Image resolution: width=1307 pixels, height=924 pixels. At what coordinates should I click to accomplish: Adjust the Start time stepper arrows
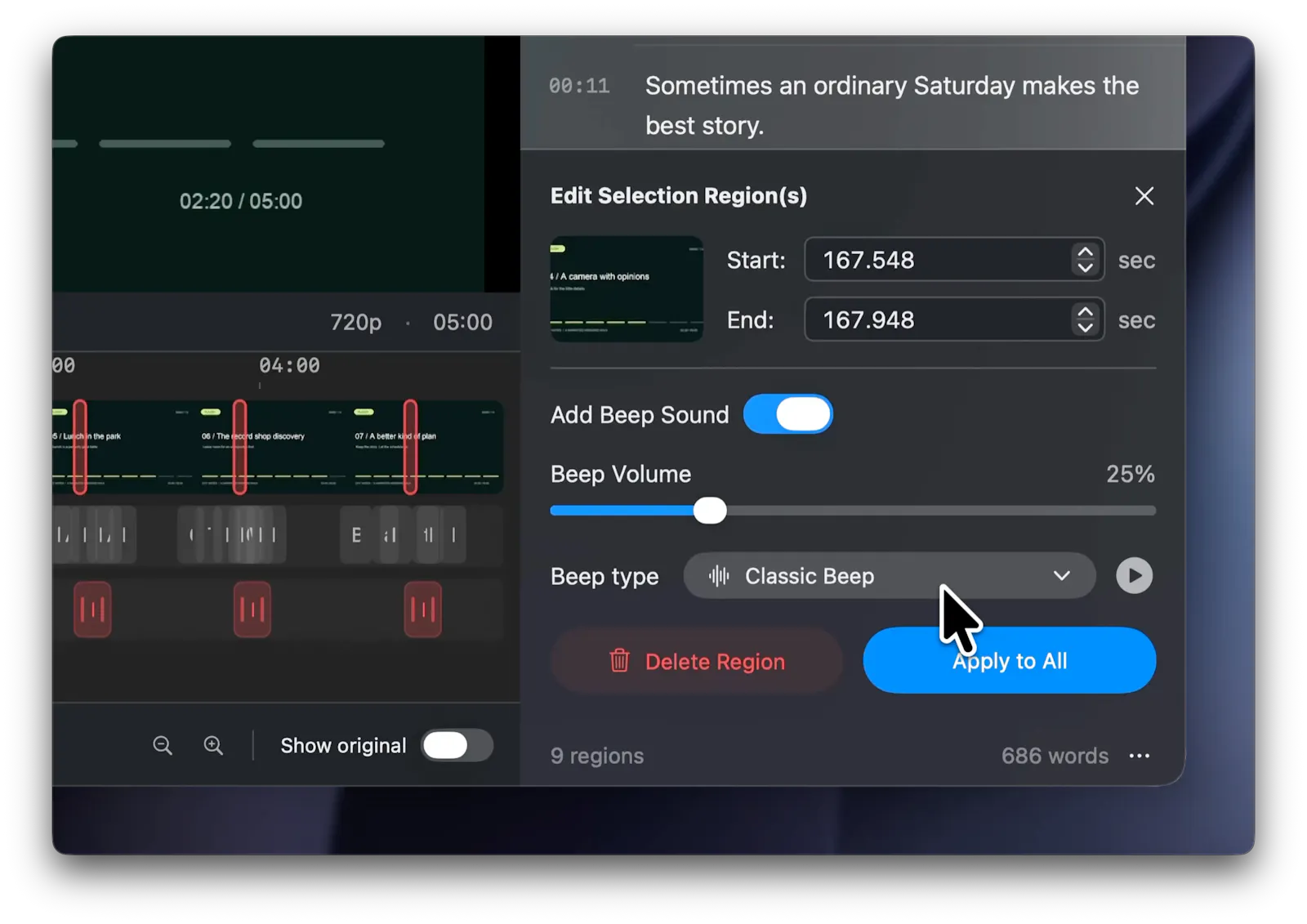[x=1085, y=260]
